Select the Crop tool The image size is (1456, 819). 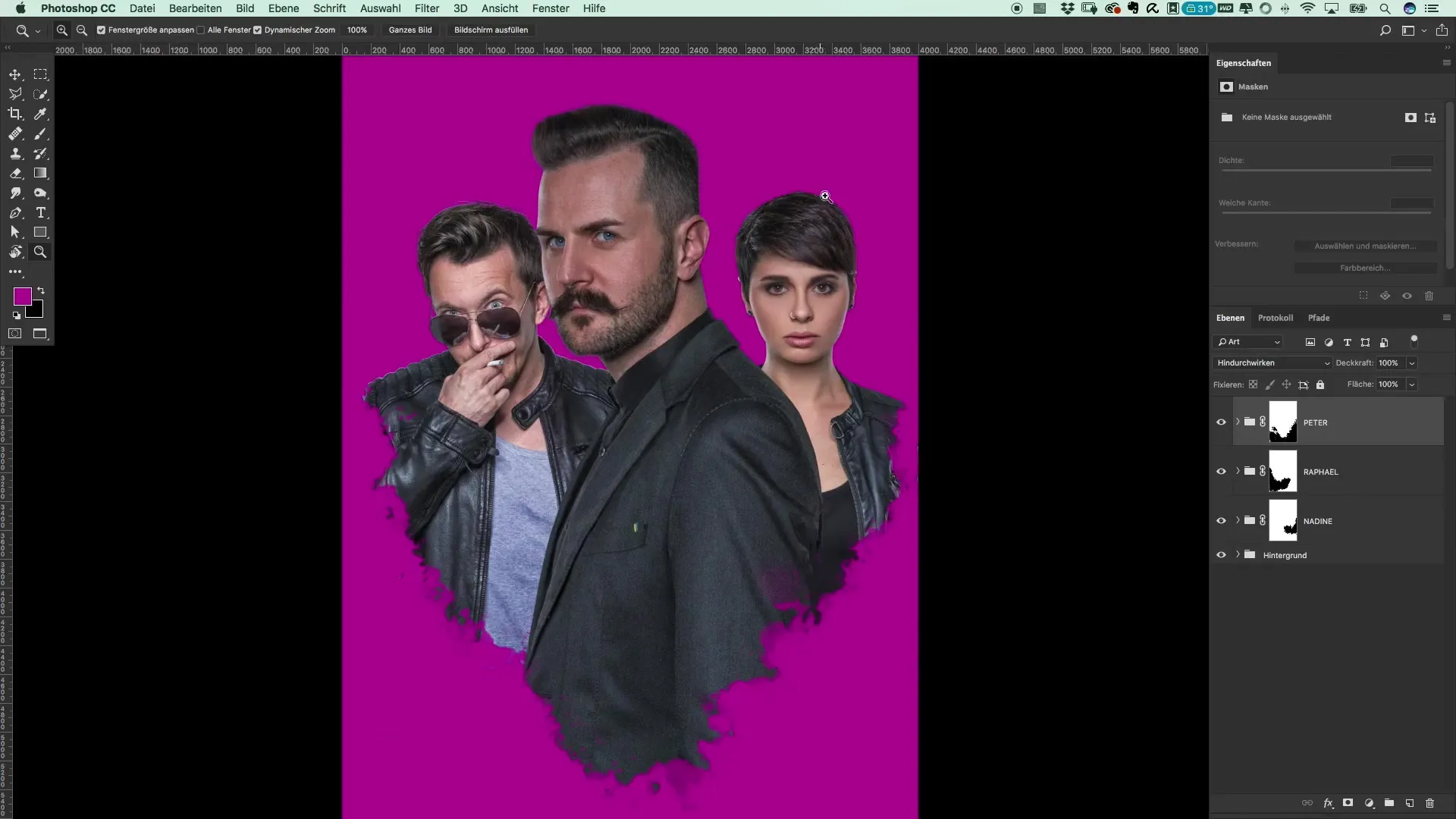[15, 114]
